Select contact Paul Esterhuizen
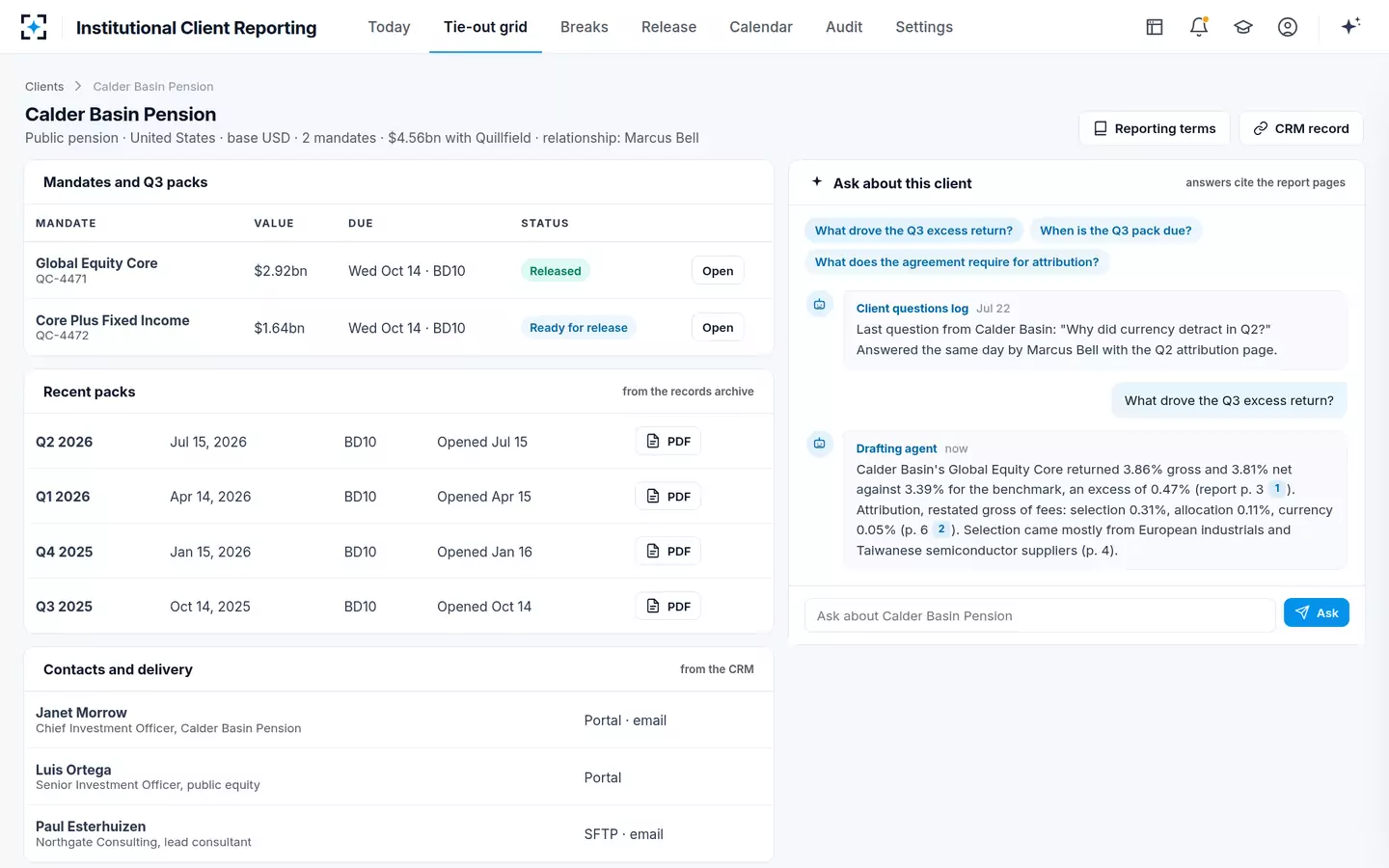This screenshot has height=868, width=1389. point(91,827)
